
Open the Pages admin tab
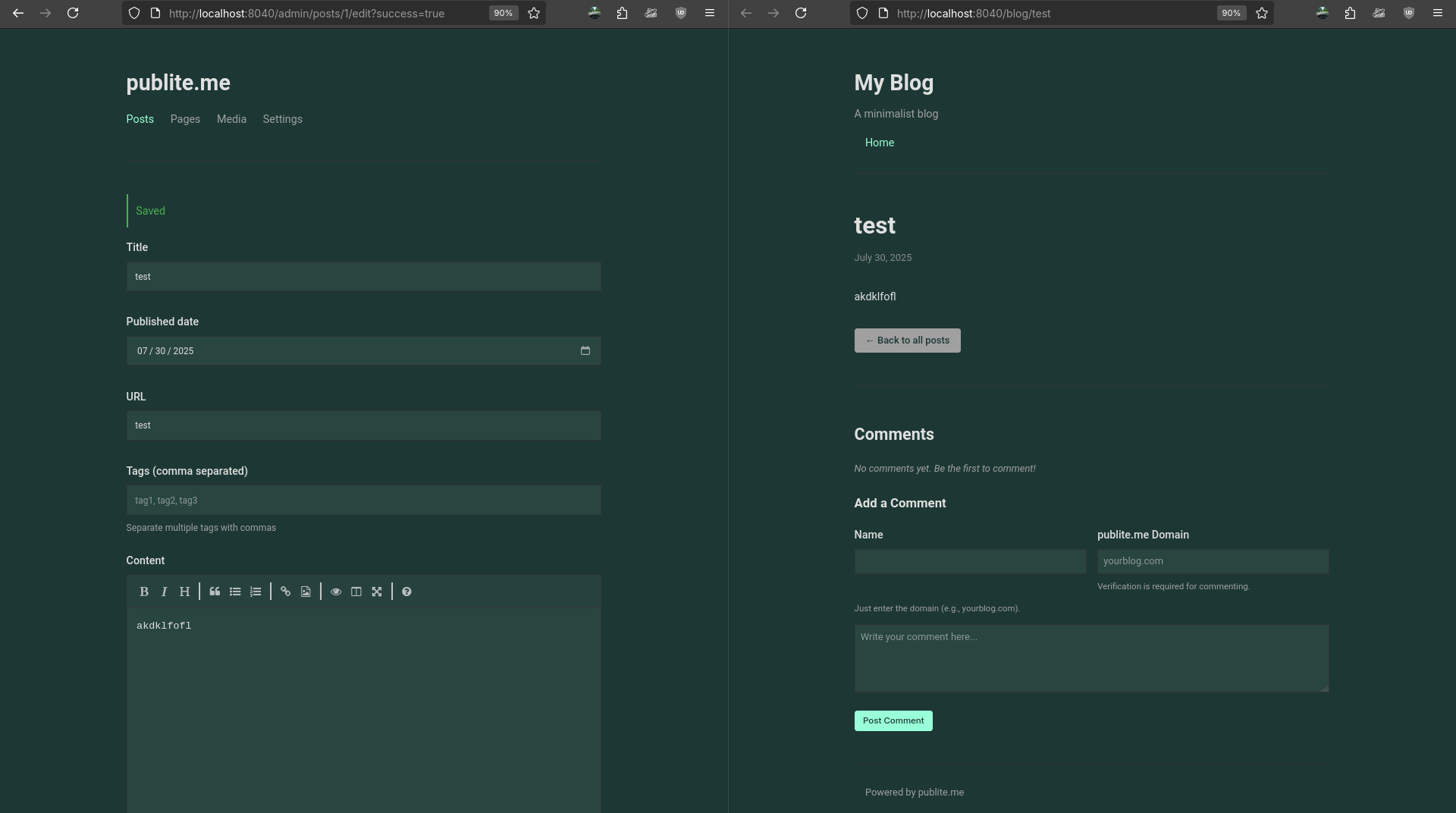point(185,119)
